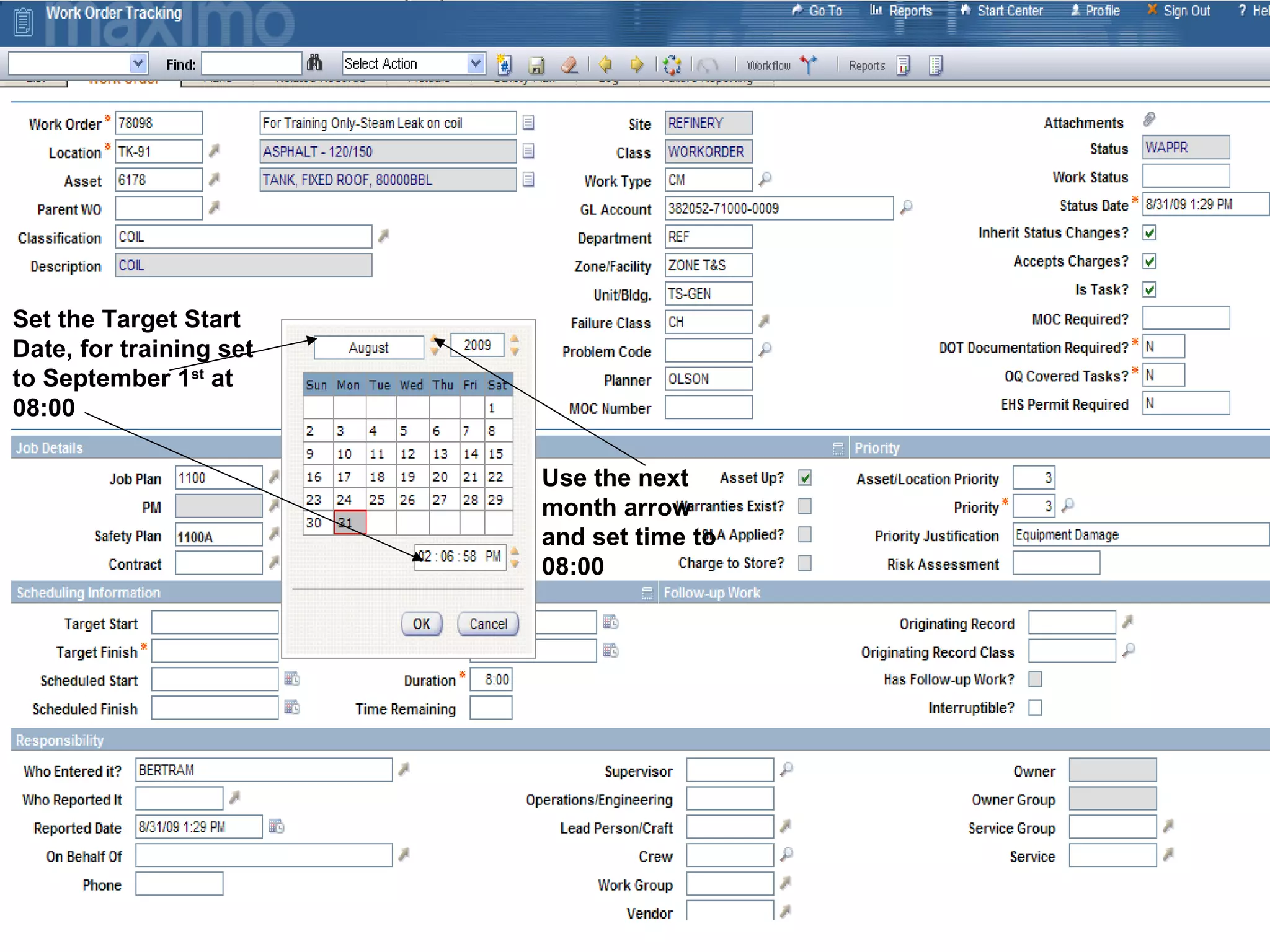
Task: Select day 15 in the calendar
Action: (x=498, y=454)
